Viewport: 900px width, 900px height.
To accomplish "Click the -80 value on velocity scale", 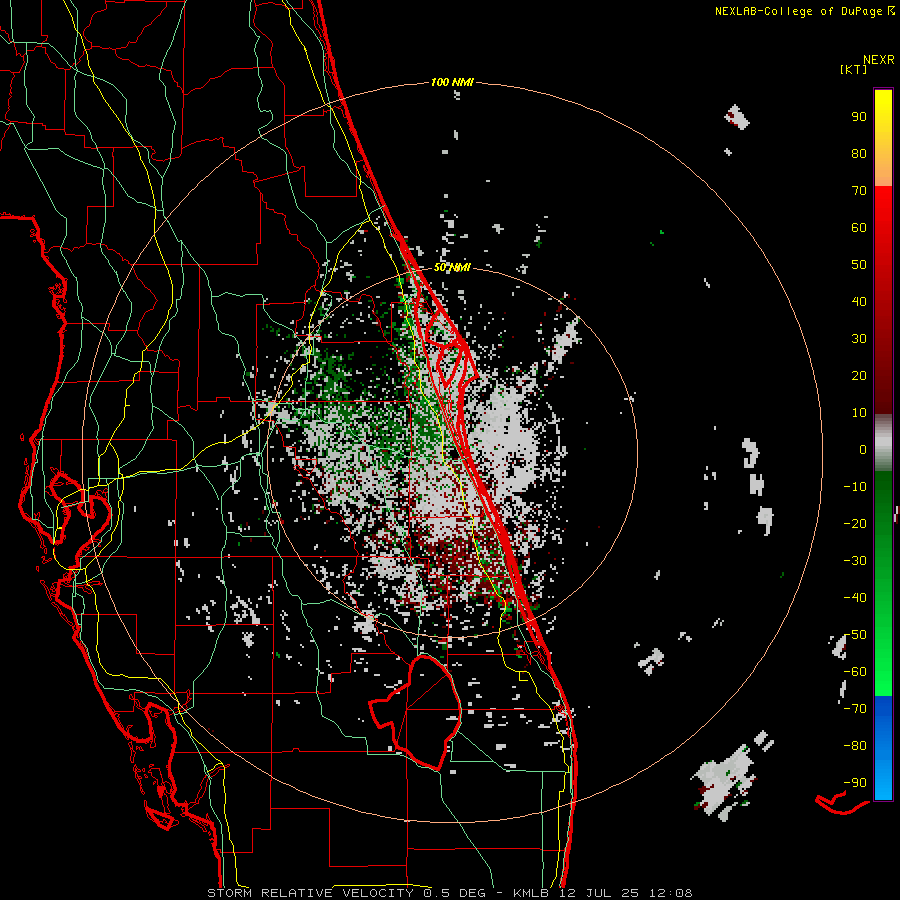I will tap(855, 746).
